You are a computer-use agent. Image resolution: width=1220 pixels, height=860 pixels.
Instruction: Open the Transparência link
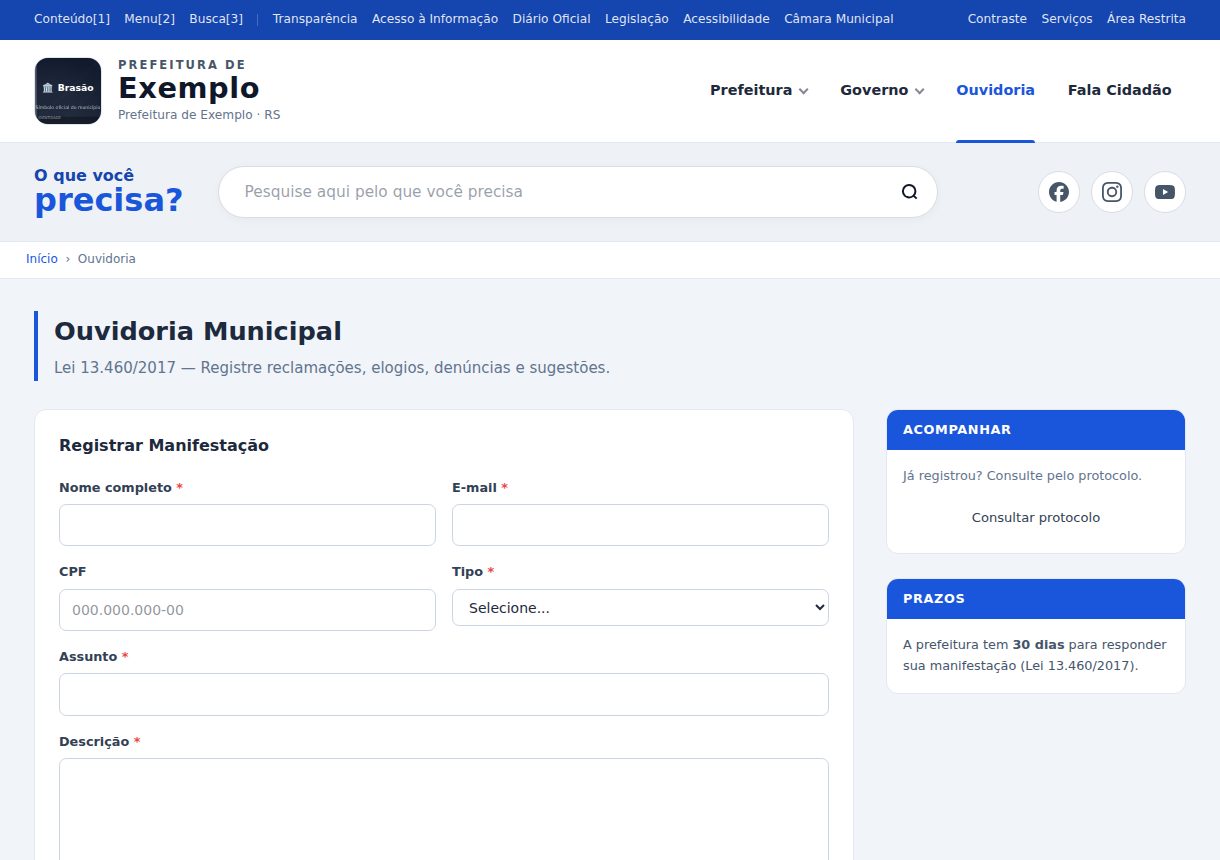(x=315, y=19)
